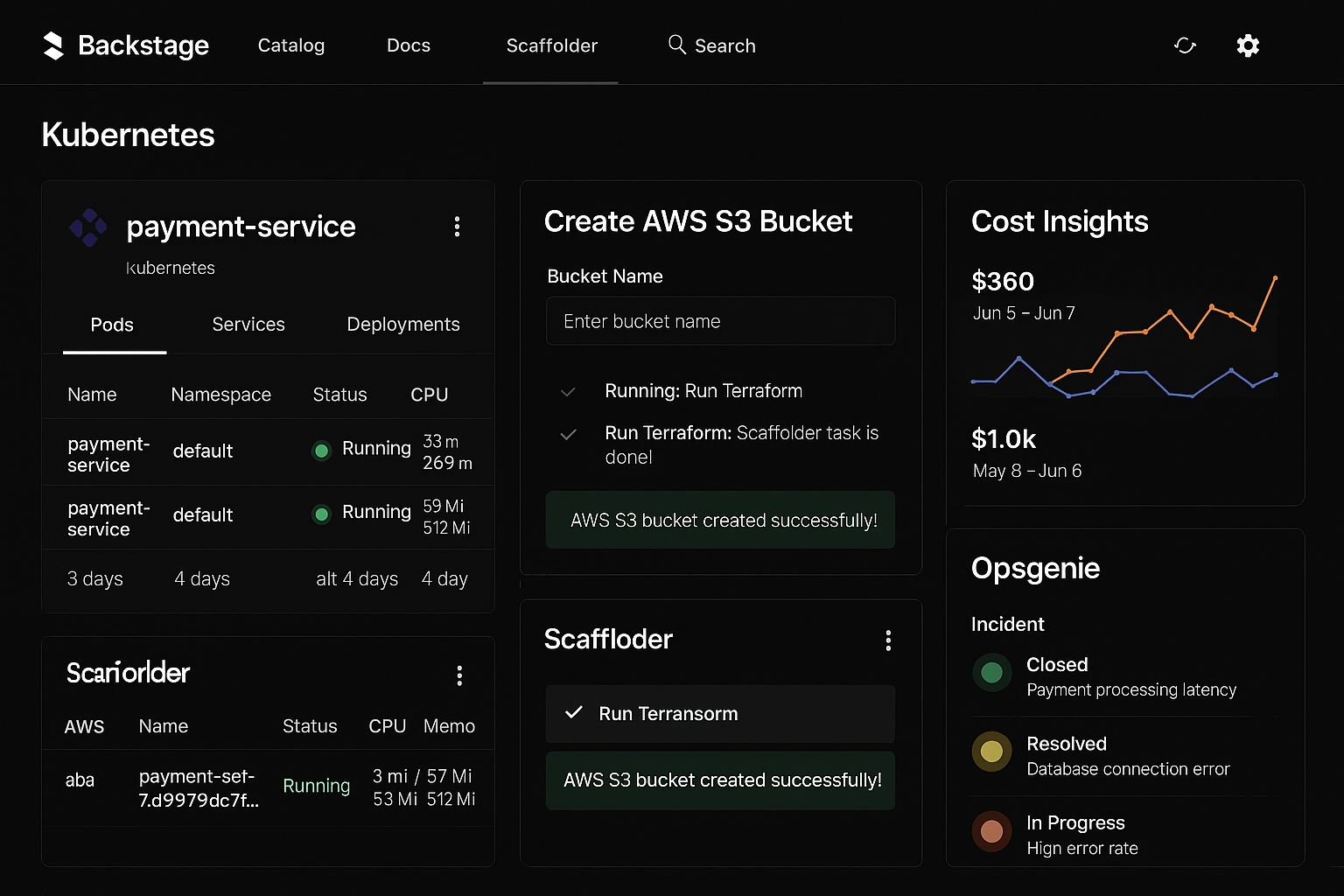Screen dimensions: 1344x896
Task: Select the $360 cost value
Action: pyautogui.click(x=1003, y=281)
